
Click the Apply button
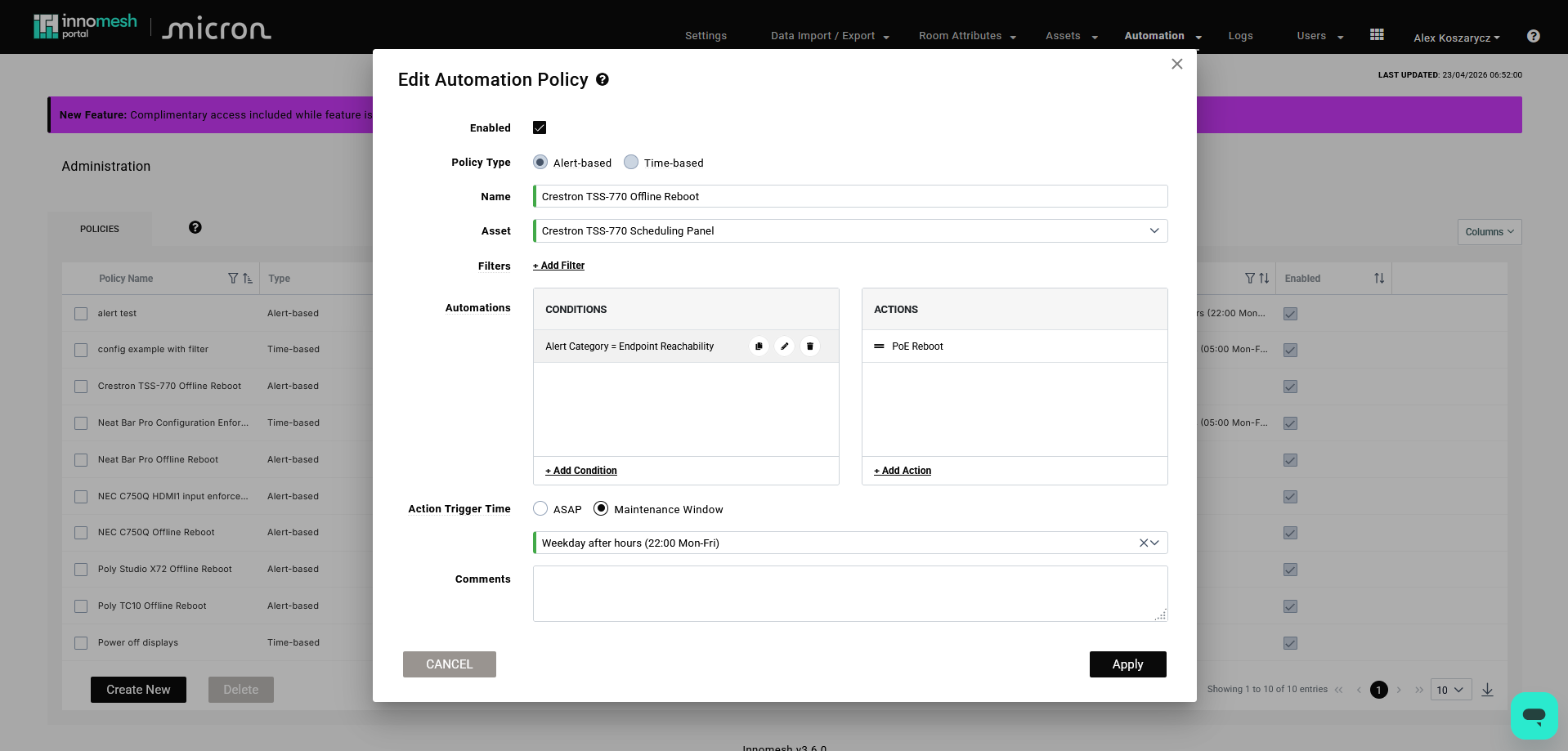[1127, 664]
